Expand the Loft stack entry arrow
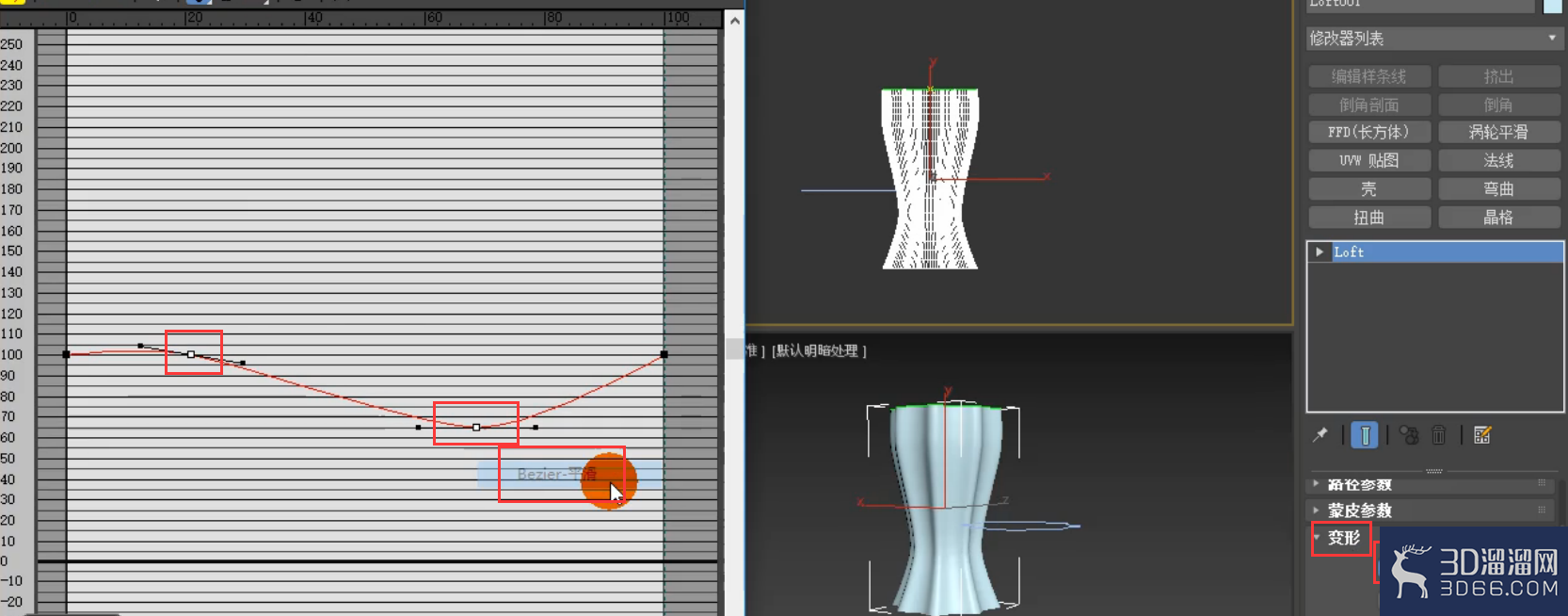The image size is (1568, 616). pyautogui.click(x=1320, y=251)
